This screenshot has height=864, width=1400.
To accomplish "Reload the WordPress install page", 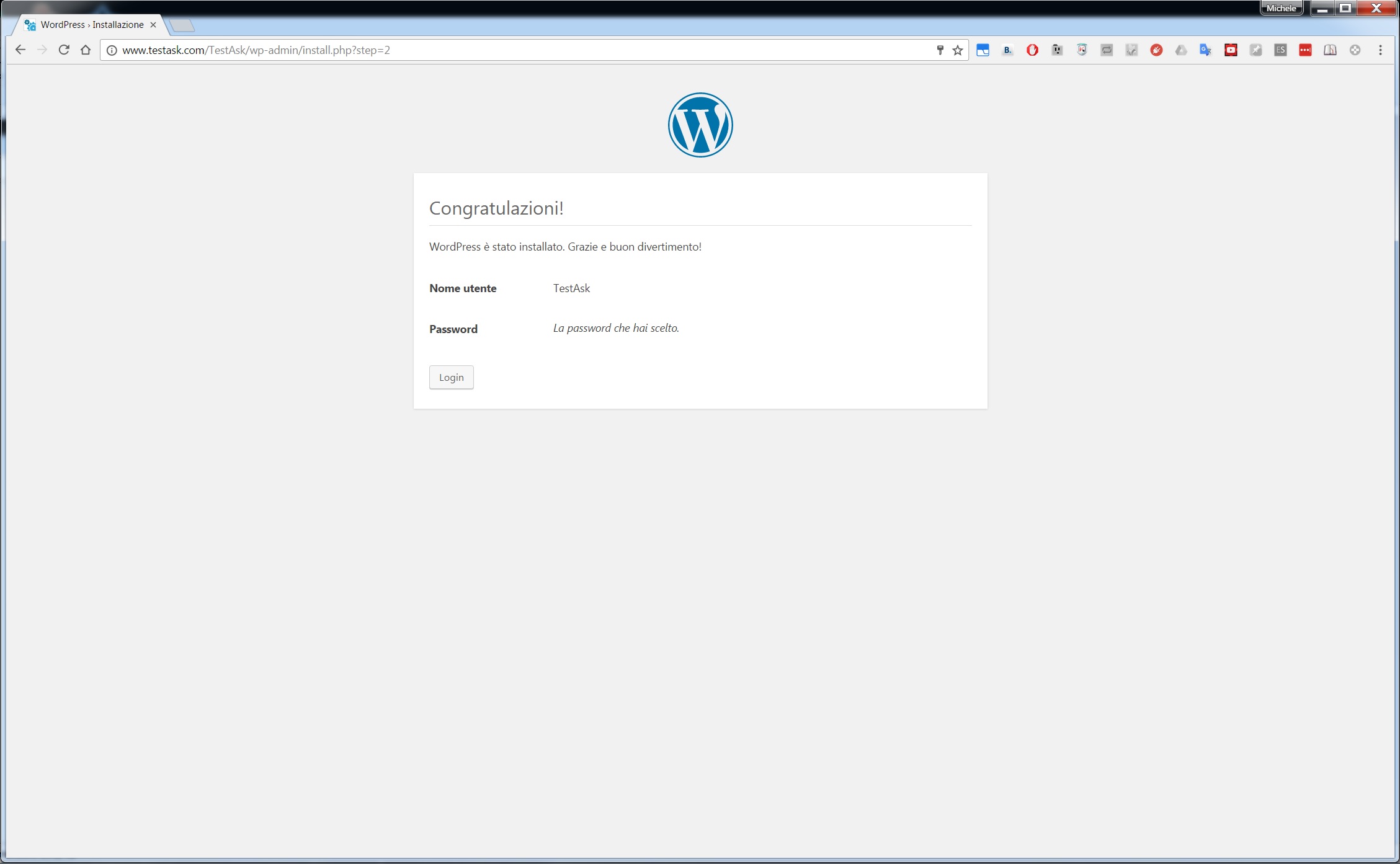I will (x=64, y=50).
